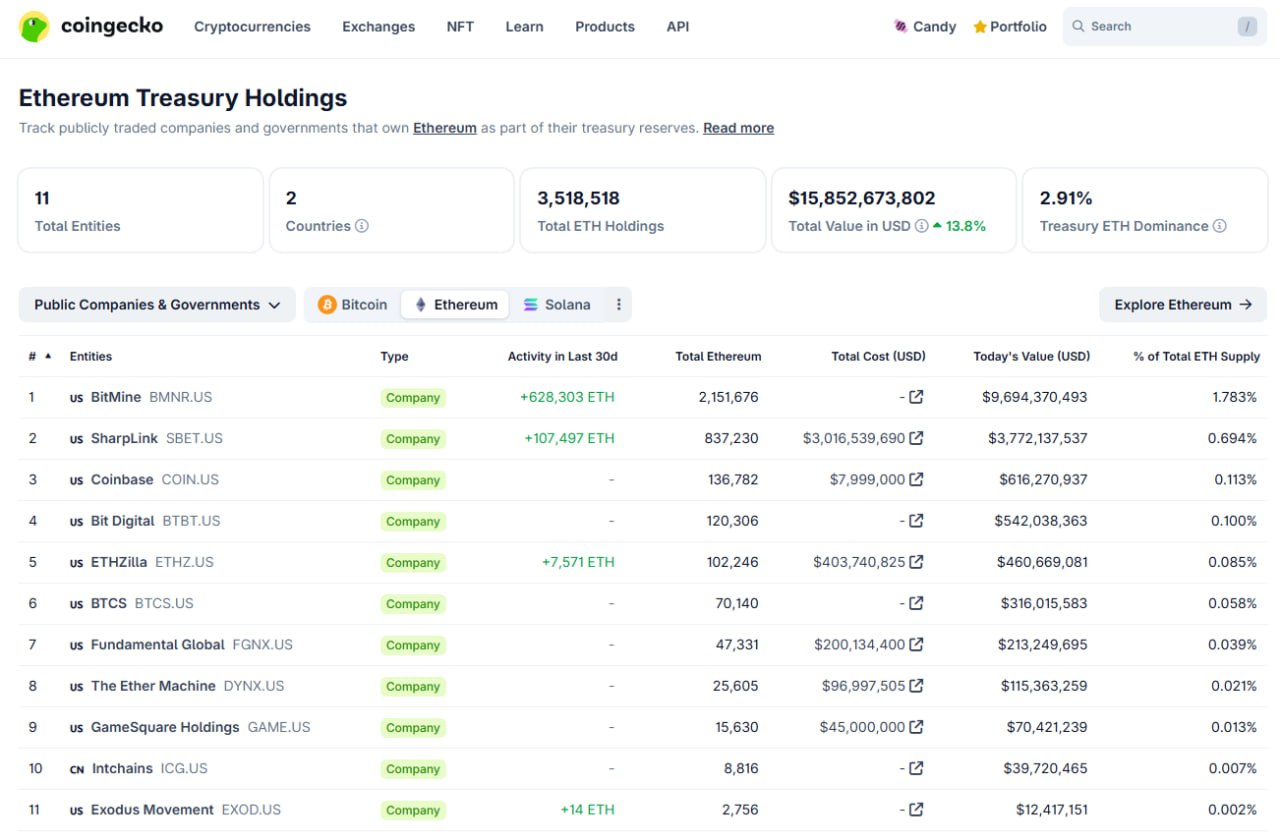The image size is (1280, 840).
Task: Sort by Today's Value (USD) header
Action: click(1031, 356)
